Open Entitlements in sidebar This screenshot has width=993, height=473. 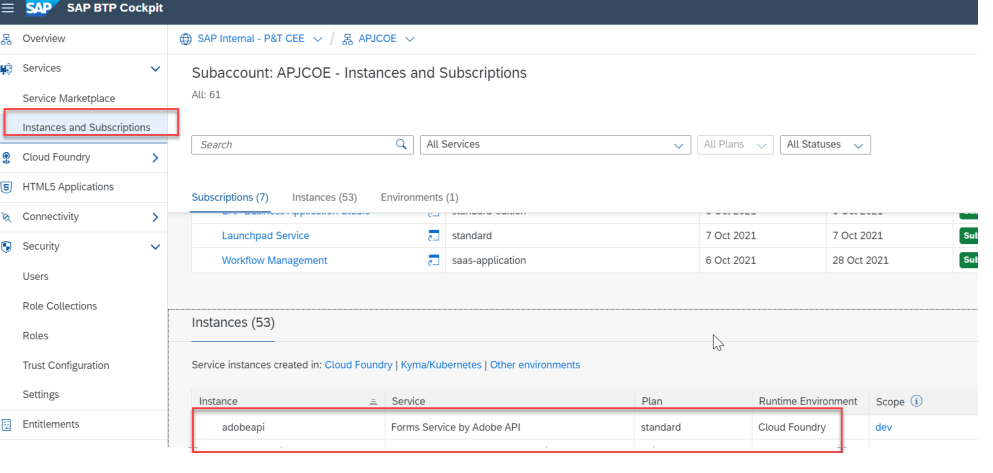tap(51, 424)
